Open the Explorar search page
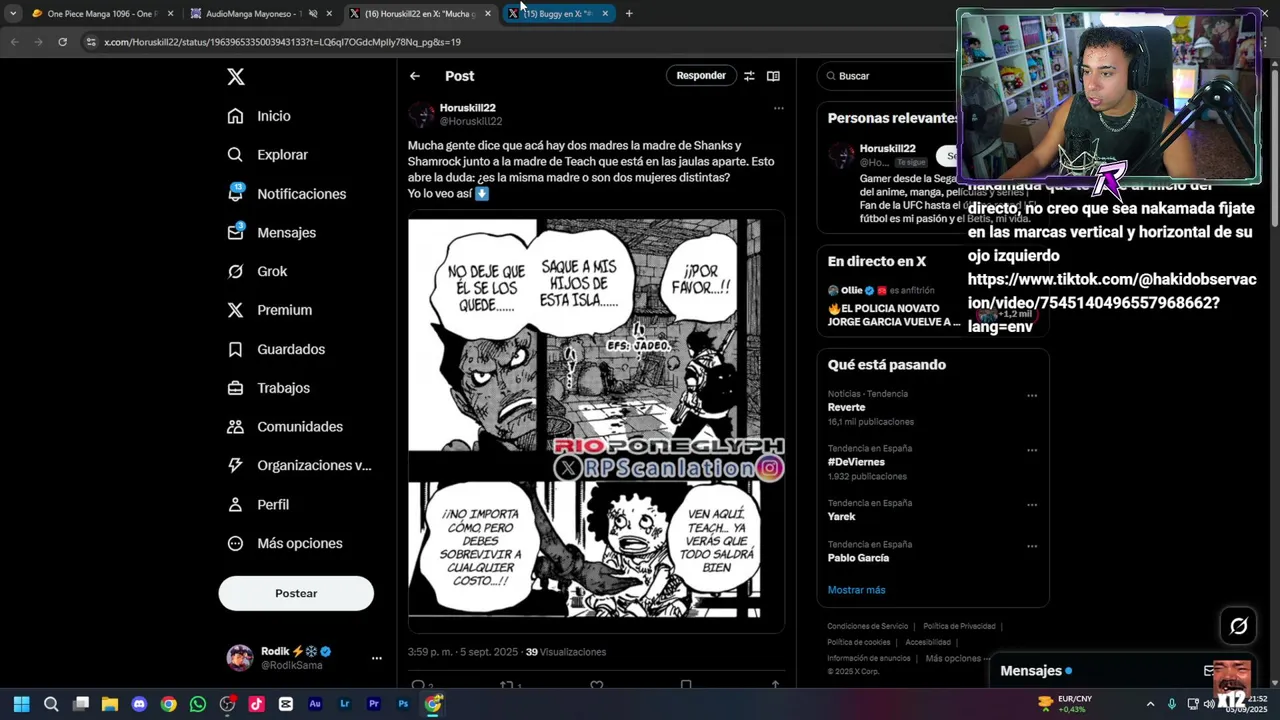Viewport: 1280px width, 720px height. pyautogui.click(x=267, y=155)
